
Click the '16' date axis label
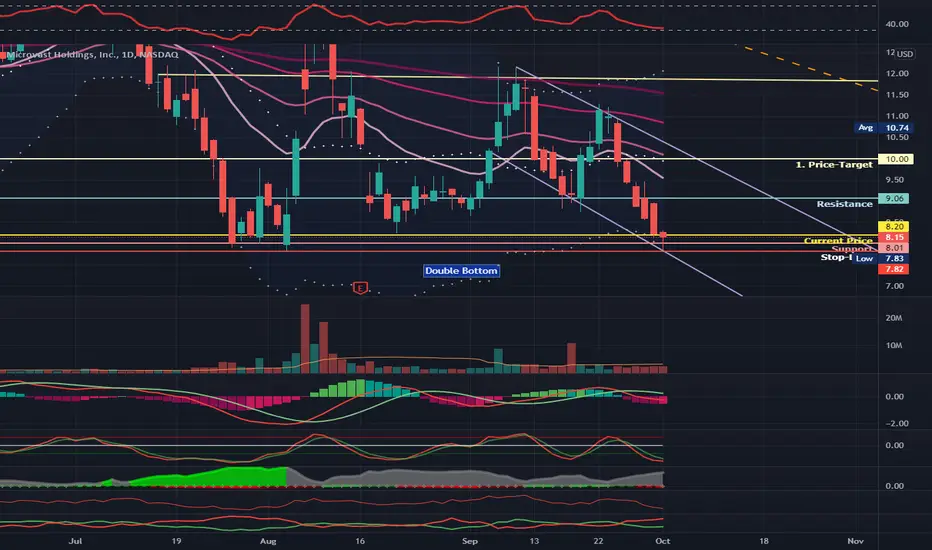click(x=360, y=541)
